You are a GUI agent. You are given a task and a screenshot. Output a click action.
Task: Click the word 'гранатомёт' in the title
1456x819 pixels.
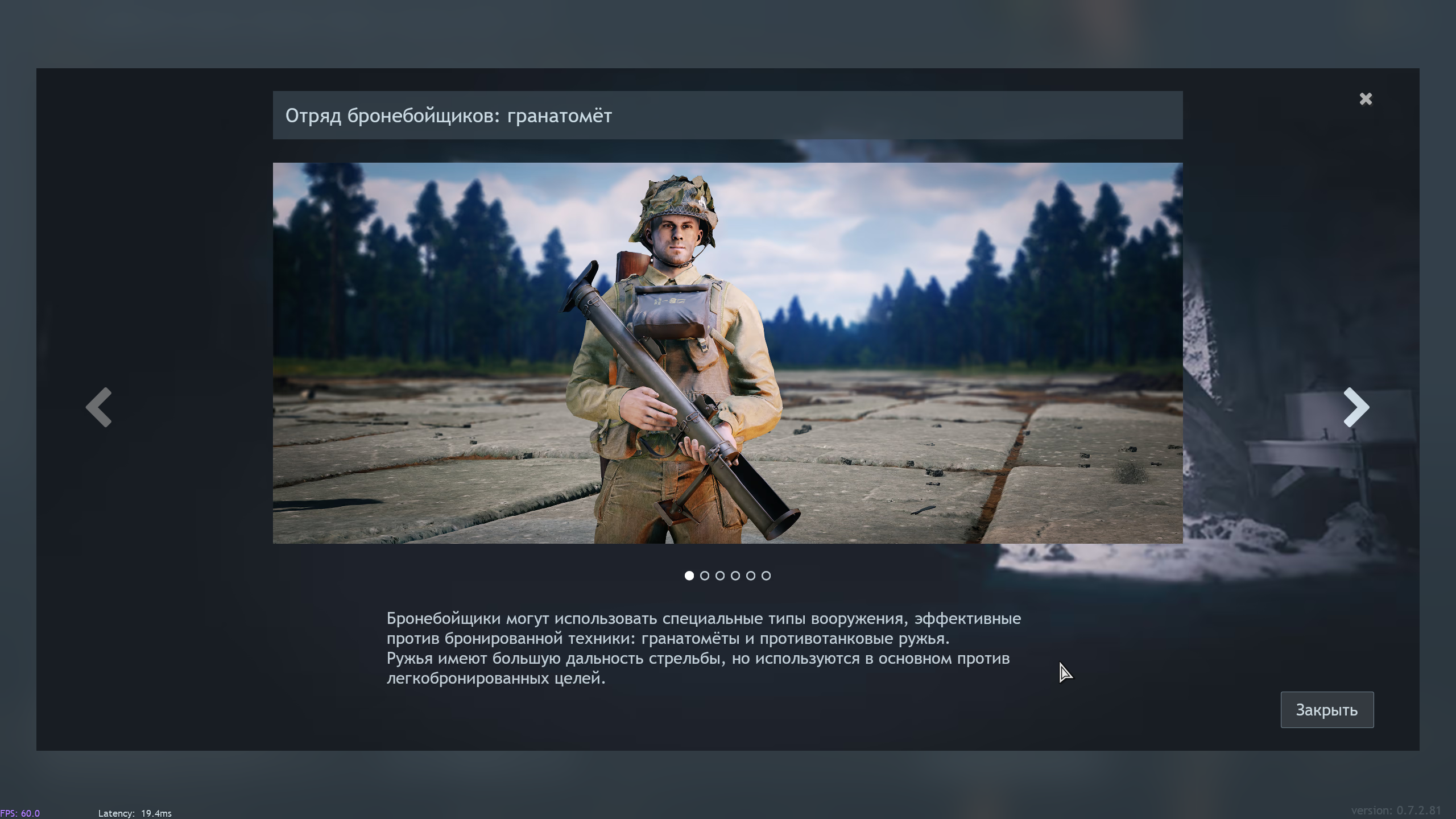[x=559, y=116]
